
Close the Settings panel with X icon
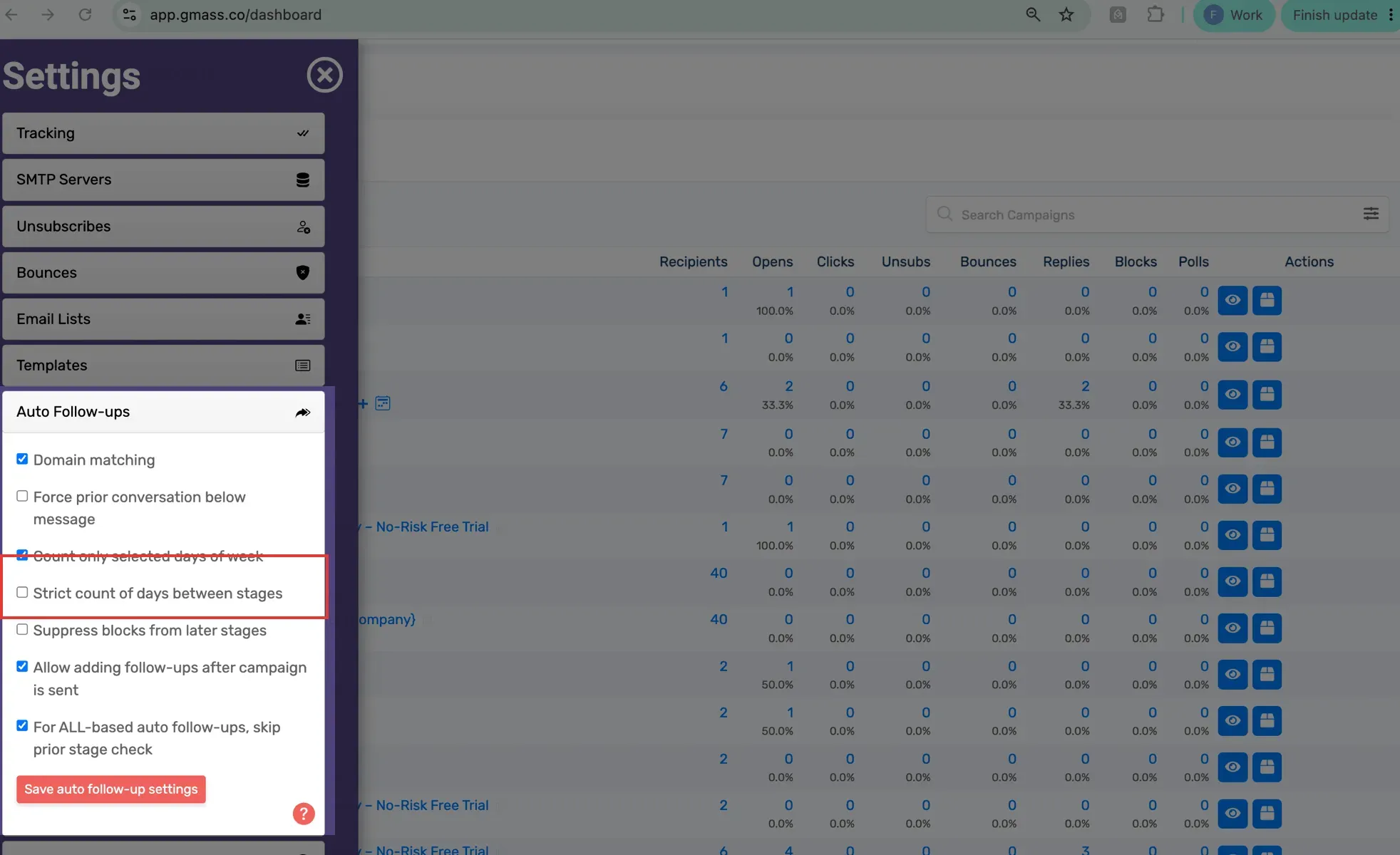(x=324, y=75)
